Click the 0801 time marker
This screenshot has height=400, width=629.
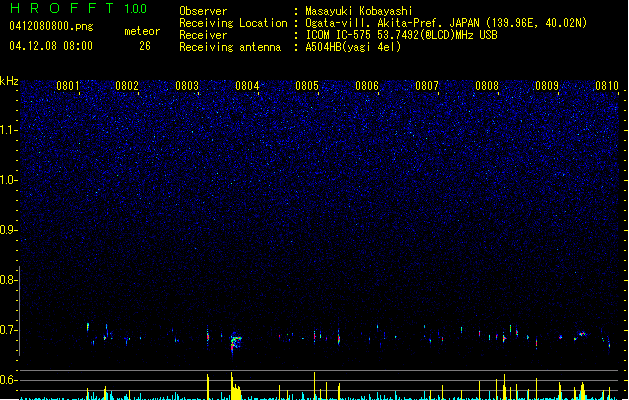[68, 86]
